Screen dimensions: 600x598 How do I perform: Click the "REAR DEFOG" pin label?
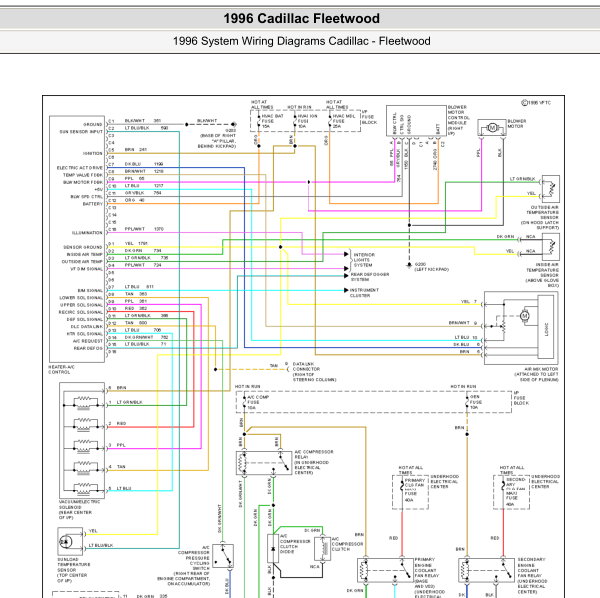click(88, 349)
